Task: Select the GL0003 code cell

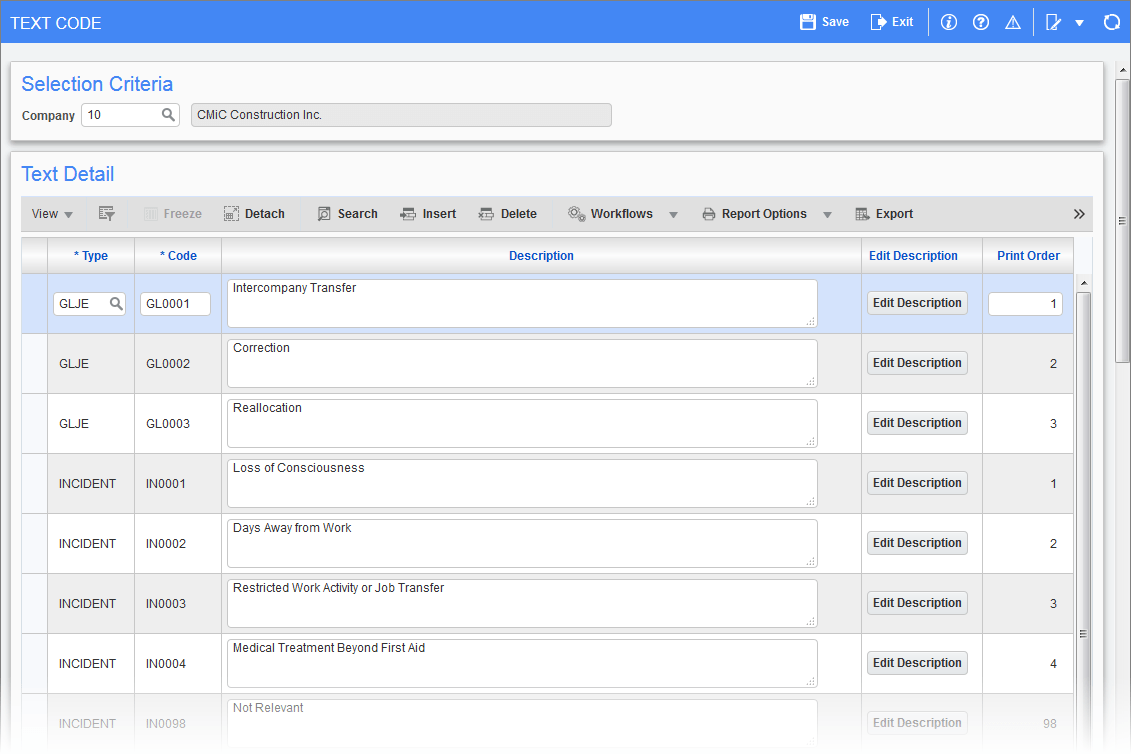Action: click(178, 424)
